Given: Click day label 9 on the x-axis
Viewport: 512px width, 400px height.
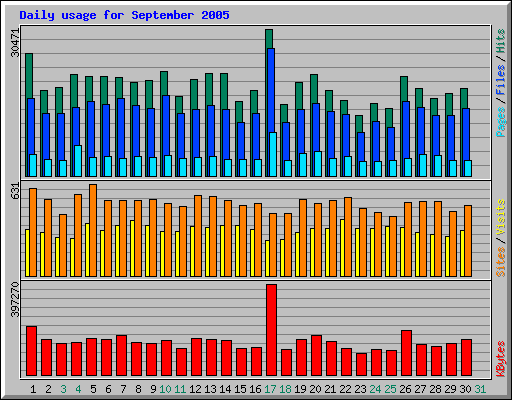Looking at the screenshot, I should (153, 389).
